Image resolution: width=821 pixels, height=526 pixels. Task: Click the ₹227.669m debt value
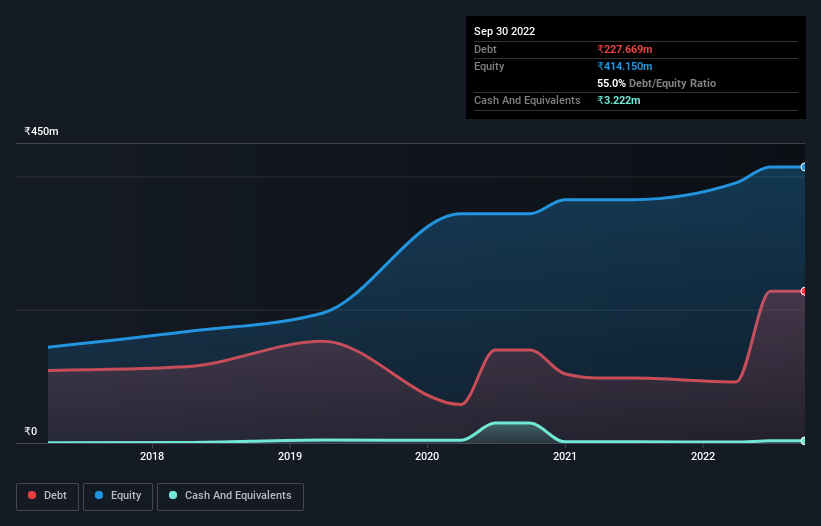pyautogui.click(x=625, y=49)
